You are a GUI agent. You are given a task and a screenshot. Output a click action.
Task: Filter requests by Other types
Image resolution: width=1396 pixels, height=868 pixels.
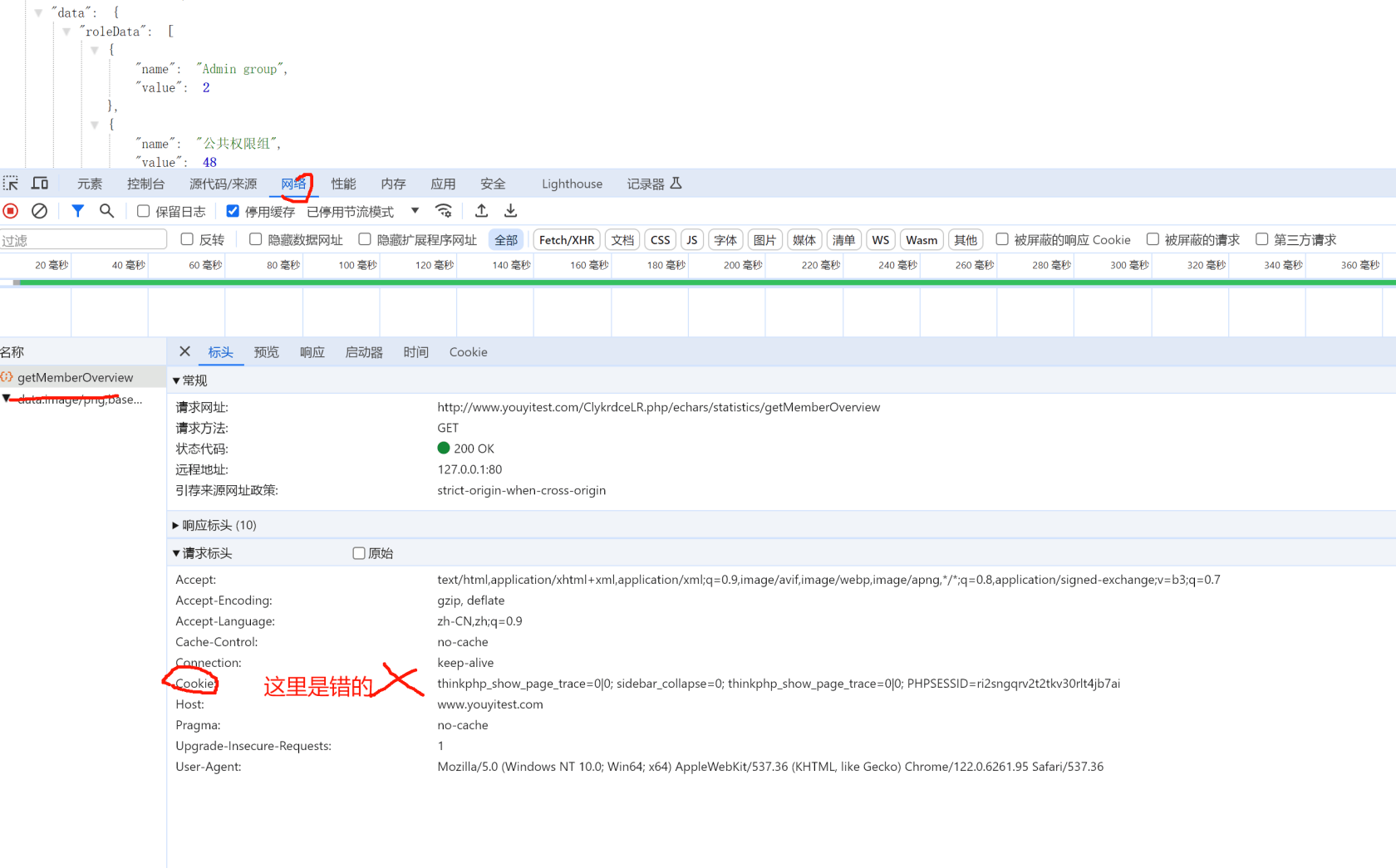tap(966, 240)
